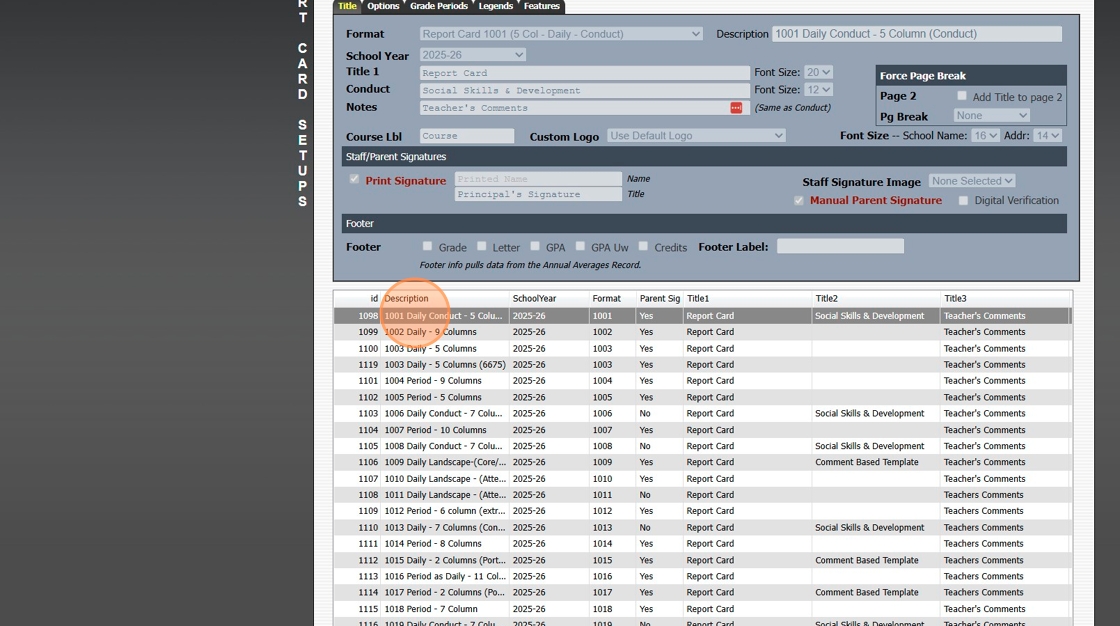Tick the Credits footer checkbox
Screen dimensions: 1120x626
[x=644, y=247]
